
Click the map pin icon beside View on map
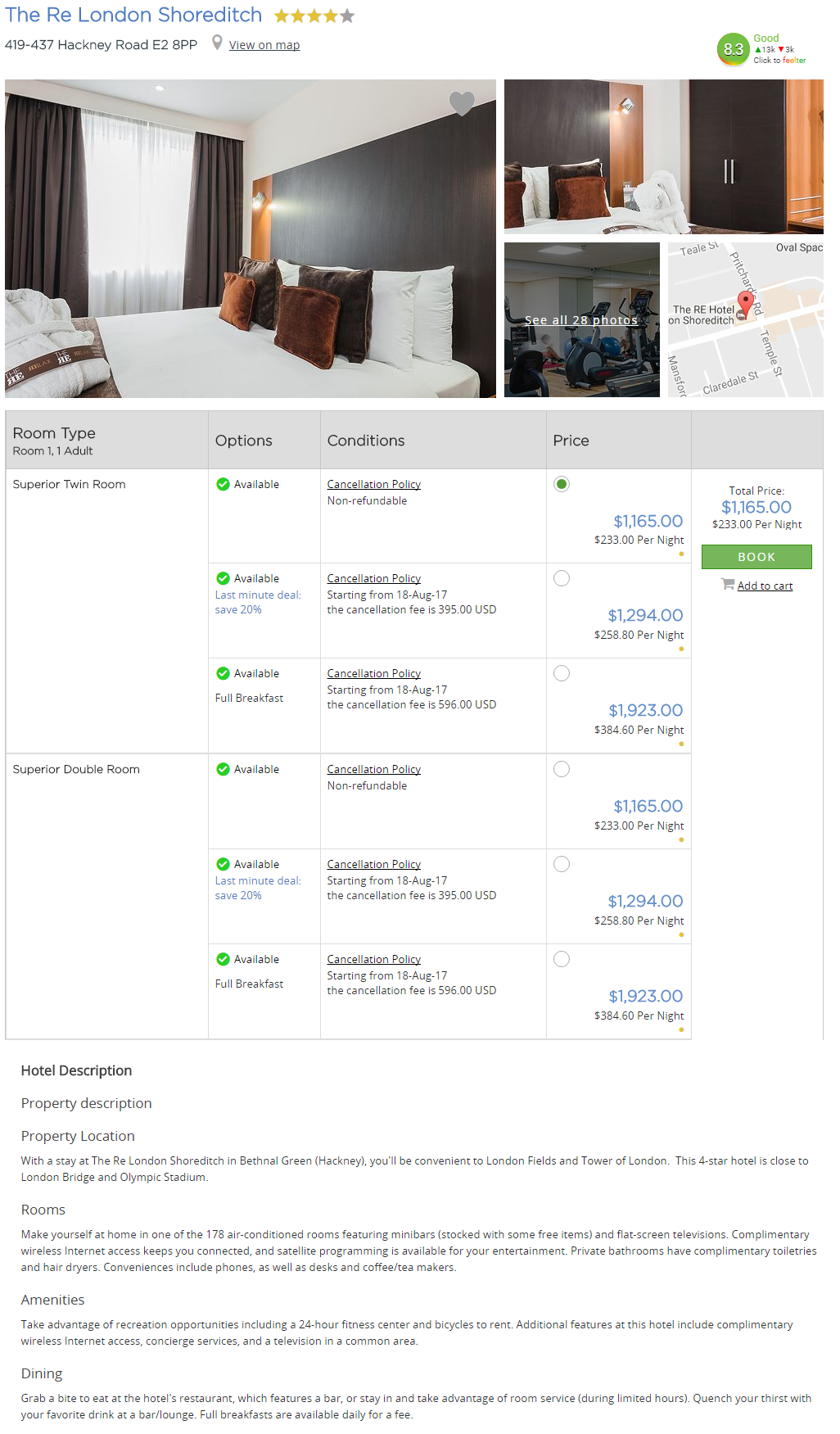point(217,43)
